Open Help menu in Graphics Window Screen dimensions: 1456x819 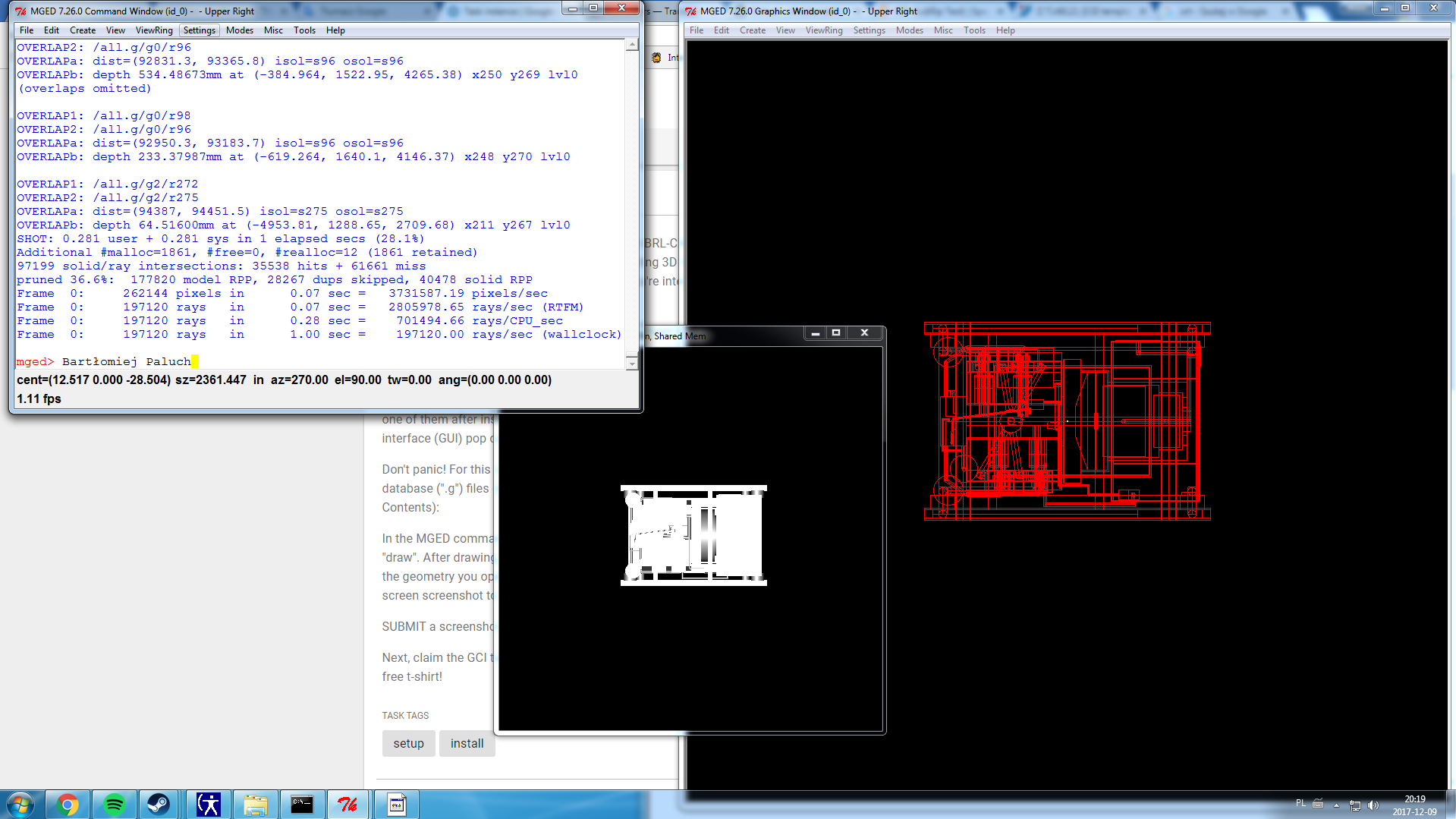(1005, 30)
